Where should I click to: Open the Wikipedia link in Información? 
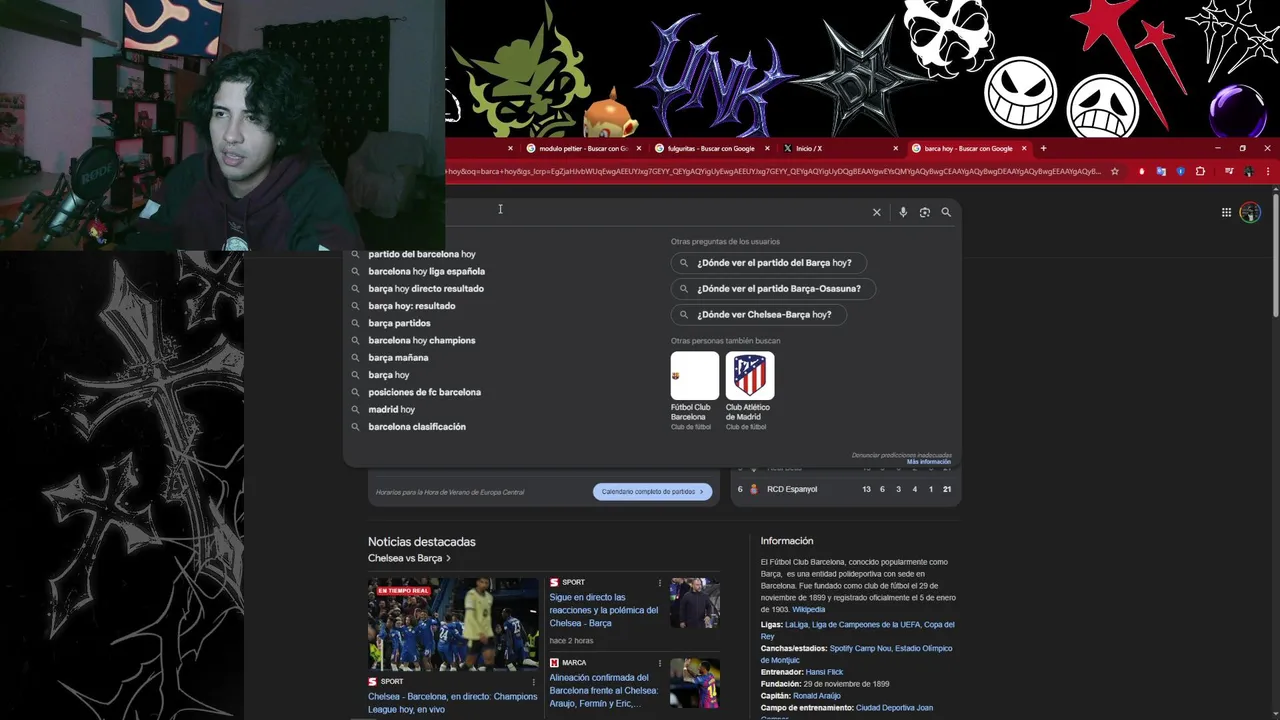click(809, 609)
